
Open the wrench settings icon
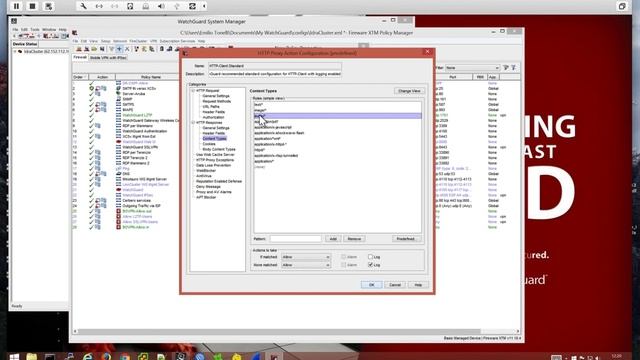[83, 6]
